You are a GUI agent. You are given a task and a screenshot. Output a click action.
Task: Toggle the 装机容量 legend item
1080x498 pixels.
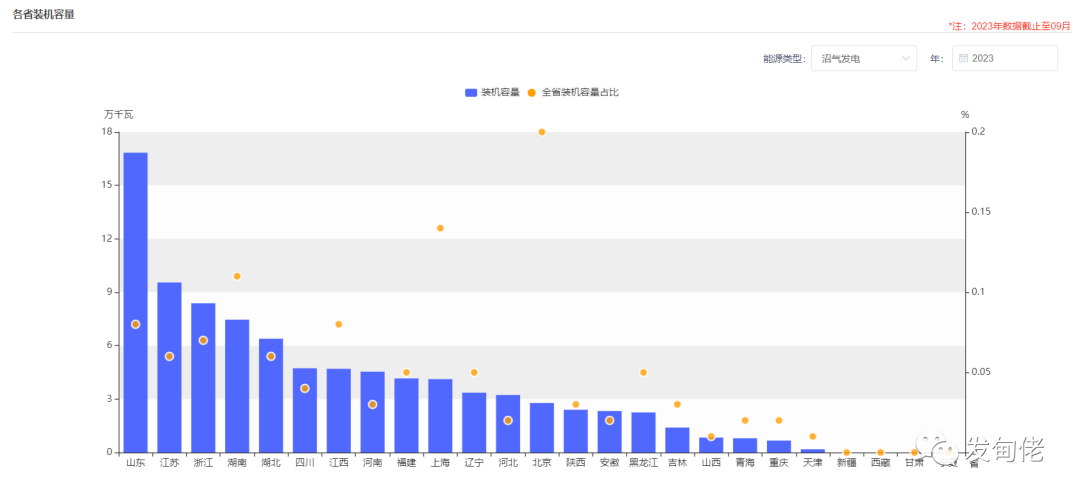pos(492,92)
